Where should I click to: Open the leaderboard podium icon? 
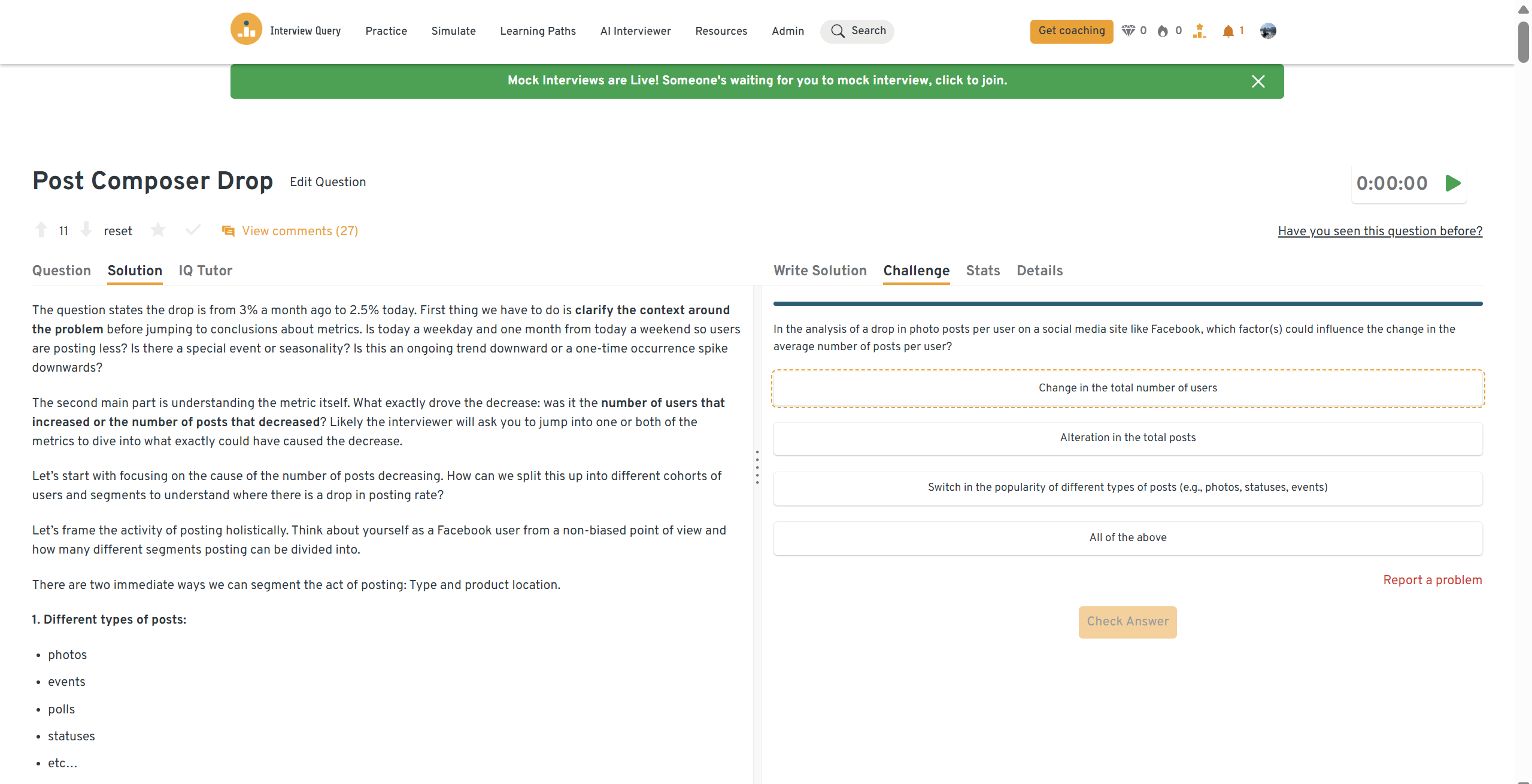coord(1199,31)
